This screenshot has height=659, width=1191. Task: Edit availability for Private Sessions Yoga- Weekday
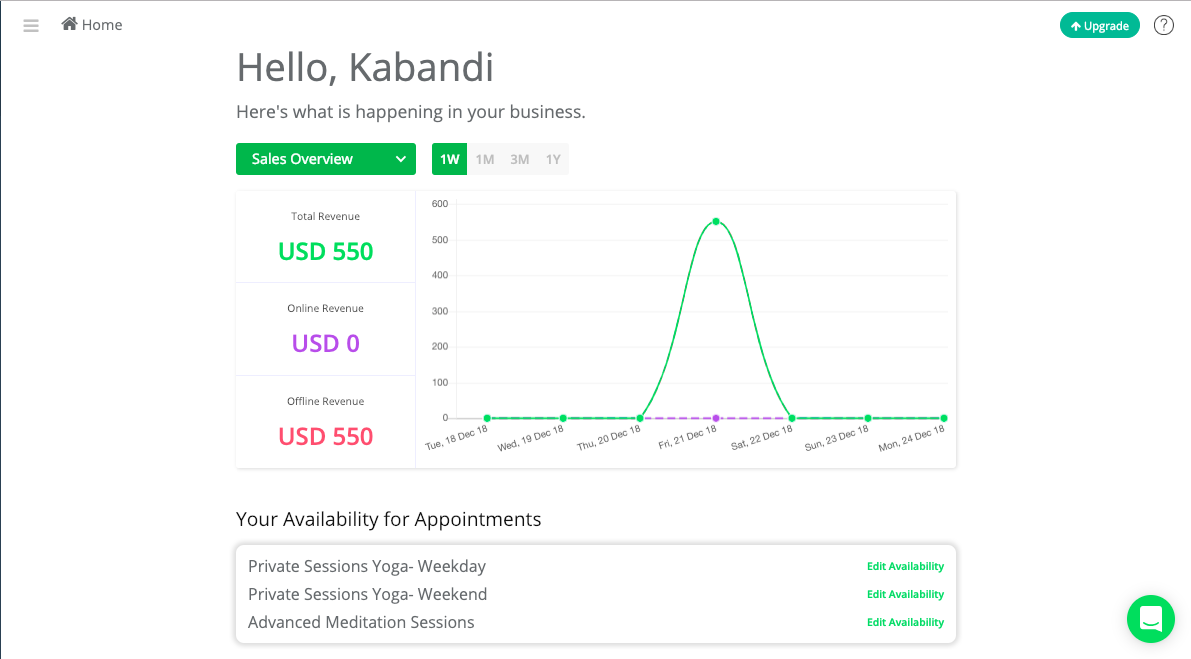point(905,566)
